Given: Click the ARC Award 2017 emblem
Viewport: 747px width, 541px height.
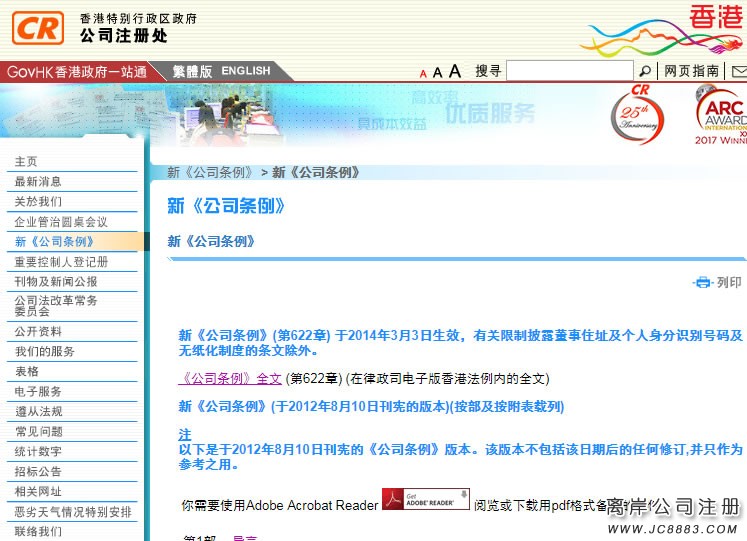Looking at the screenshot, I should pyautogui.click(x=721, y=115).
